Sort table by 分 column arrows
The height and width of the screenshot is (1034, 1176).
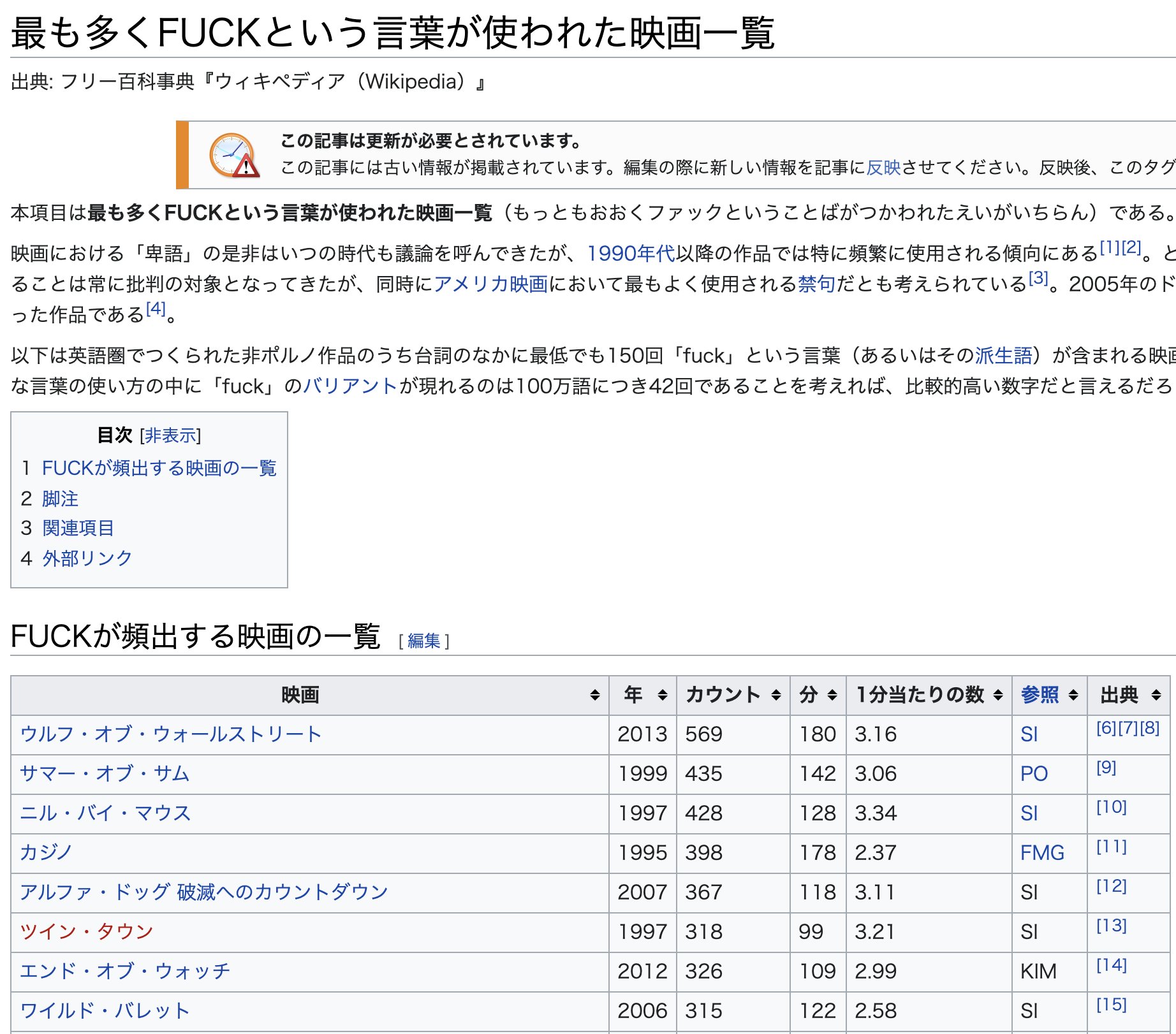point(832,695)
